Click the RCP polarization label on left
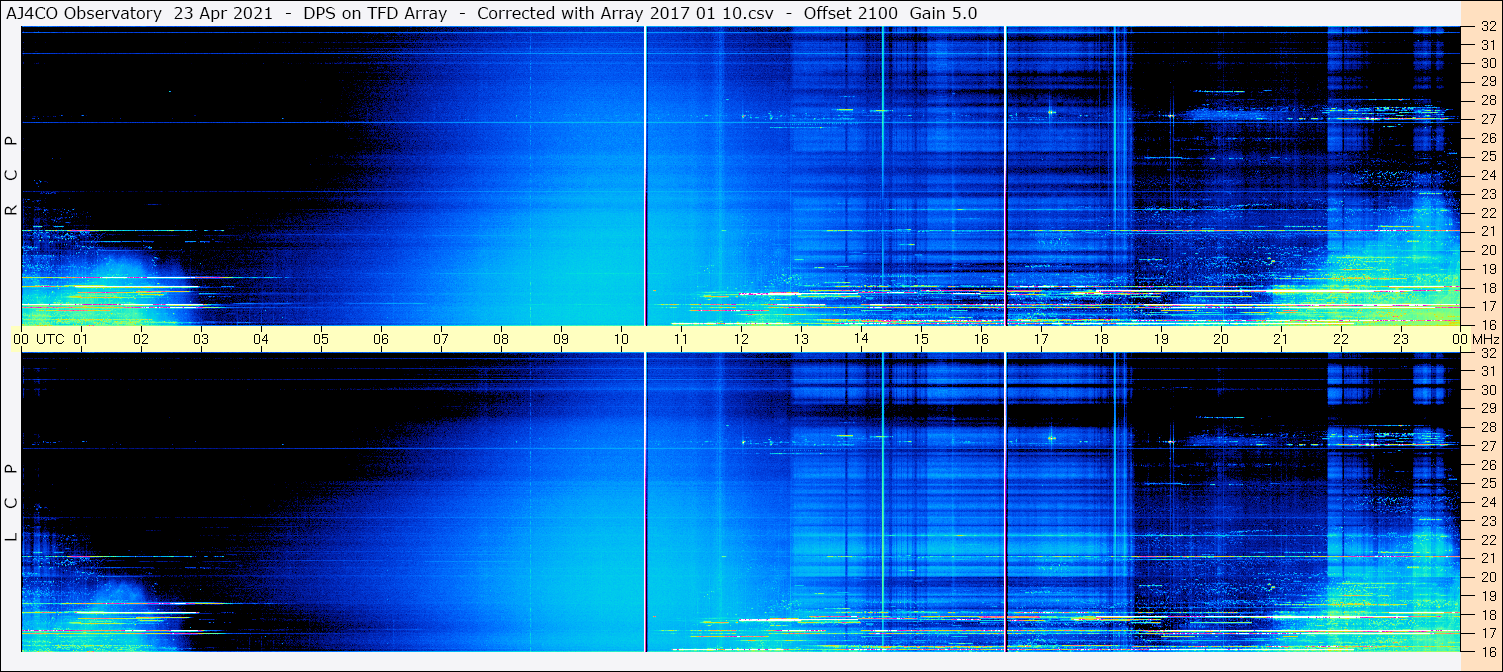Screen dimensions: 1503x672 click(12, 175)
